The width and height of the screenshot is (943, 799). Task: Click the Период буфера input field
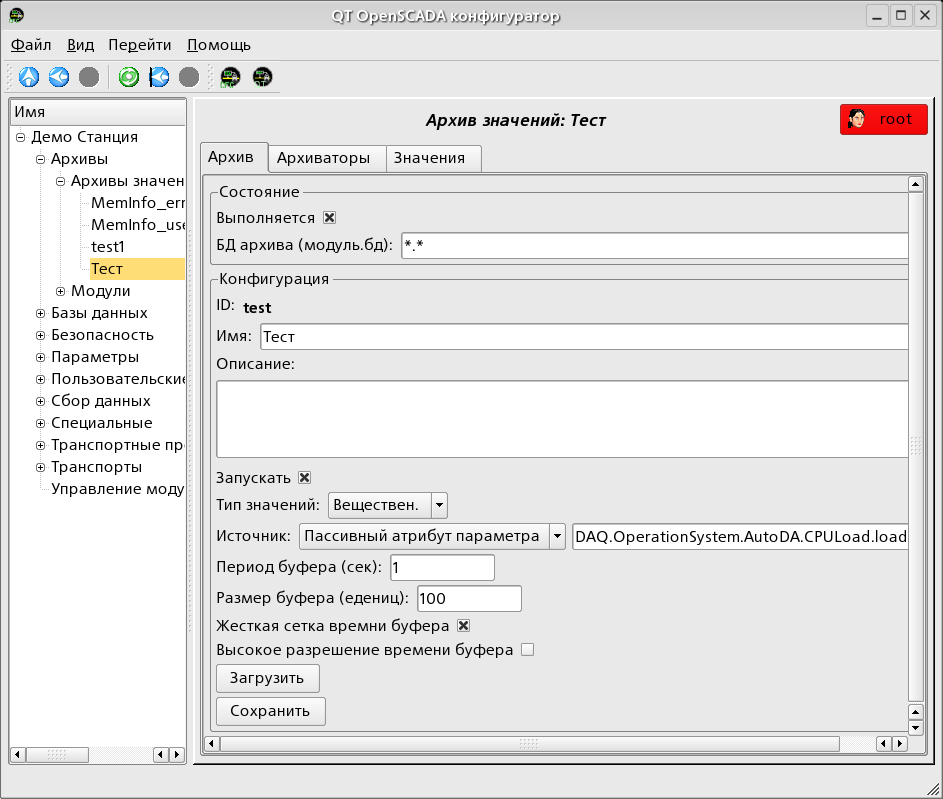coord(441,568)
